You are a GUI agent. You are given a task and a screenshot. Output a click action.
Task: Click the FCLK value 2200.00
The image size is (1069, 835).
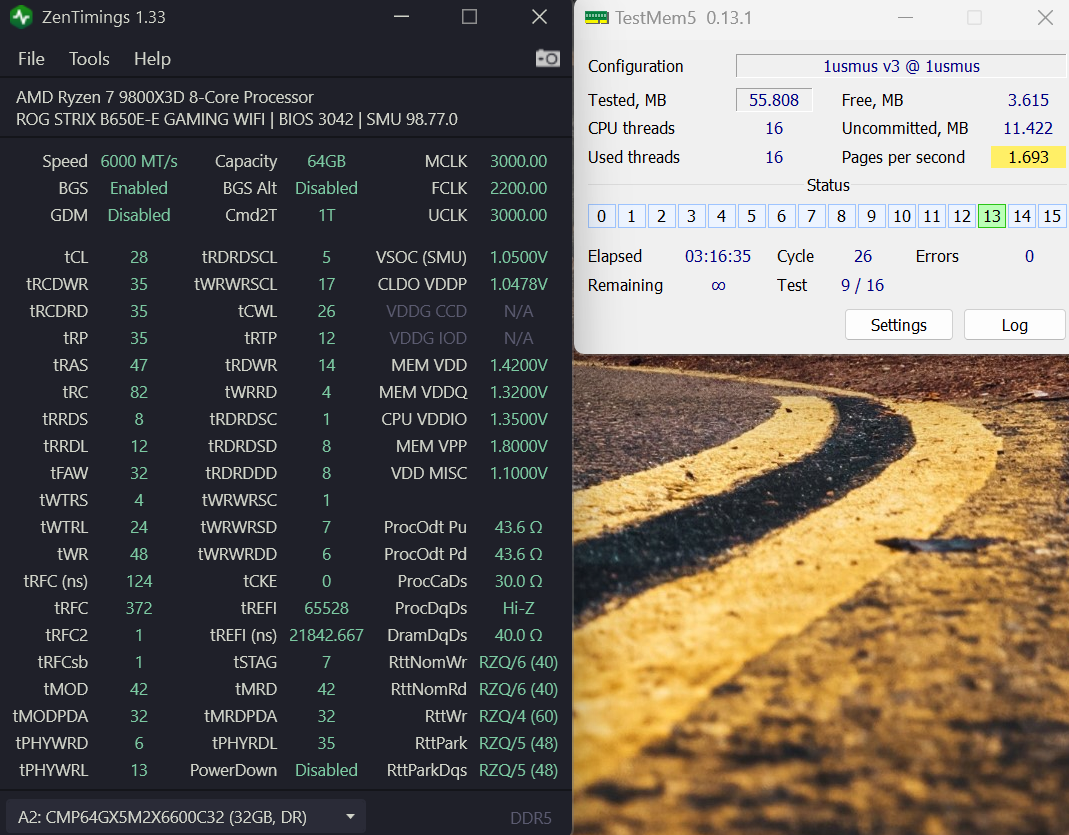pos(518,188)
